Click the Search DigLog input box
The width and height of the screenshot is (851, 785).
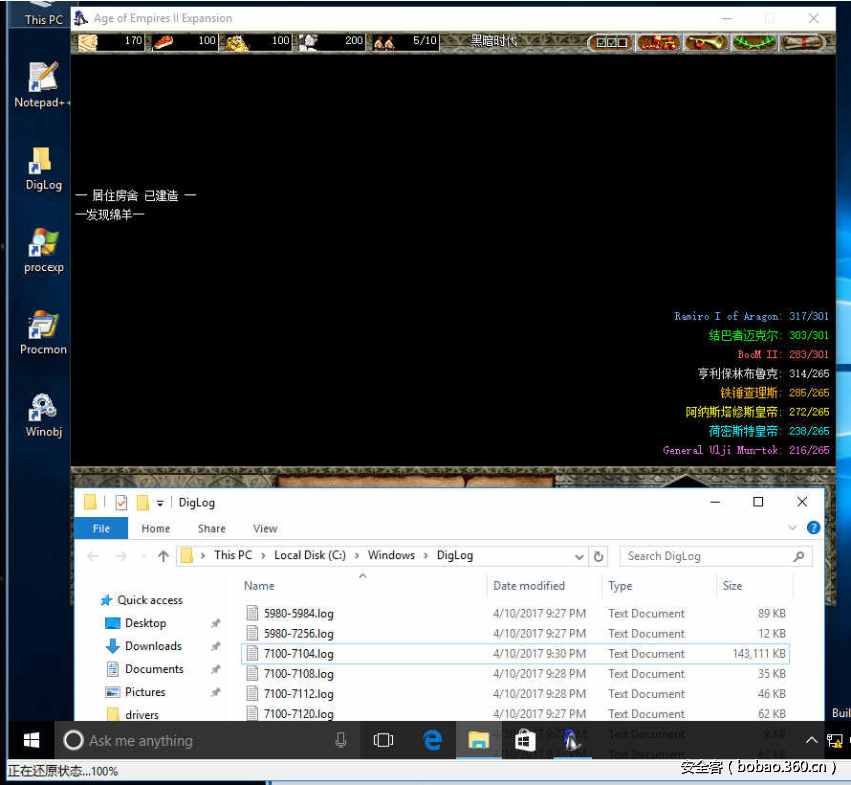pyautogui.click(x=705, y=556)
